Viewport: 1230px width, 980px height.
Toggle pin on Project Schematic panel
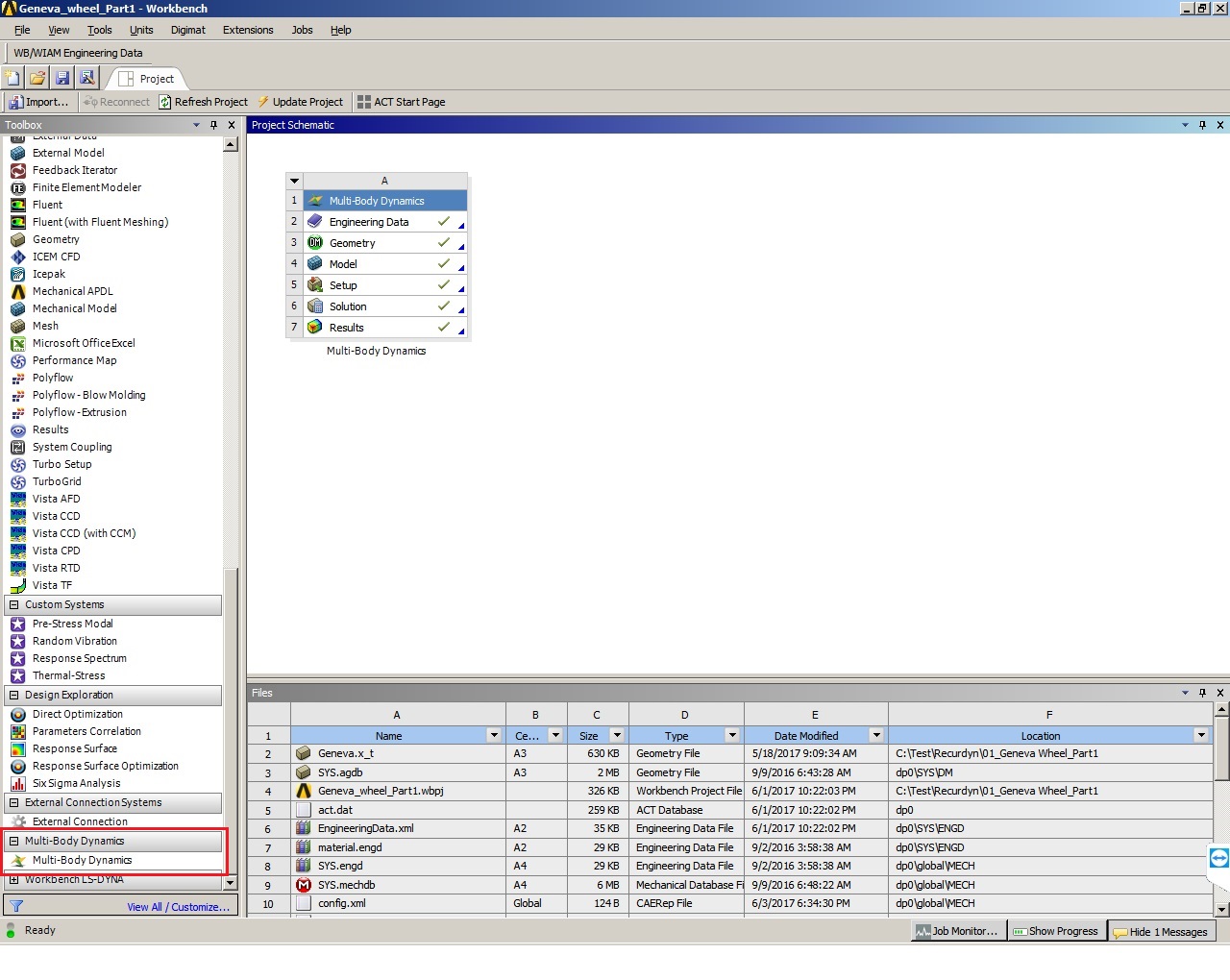point(1202,125)
